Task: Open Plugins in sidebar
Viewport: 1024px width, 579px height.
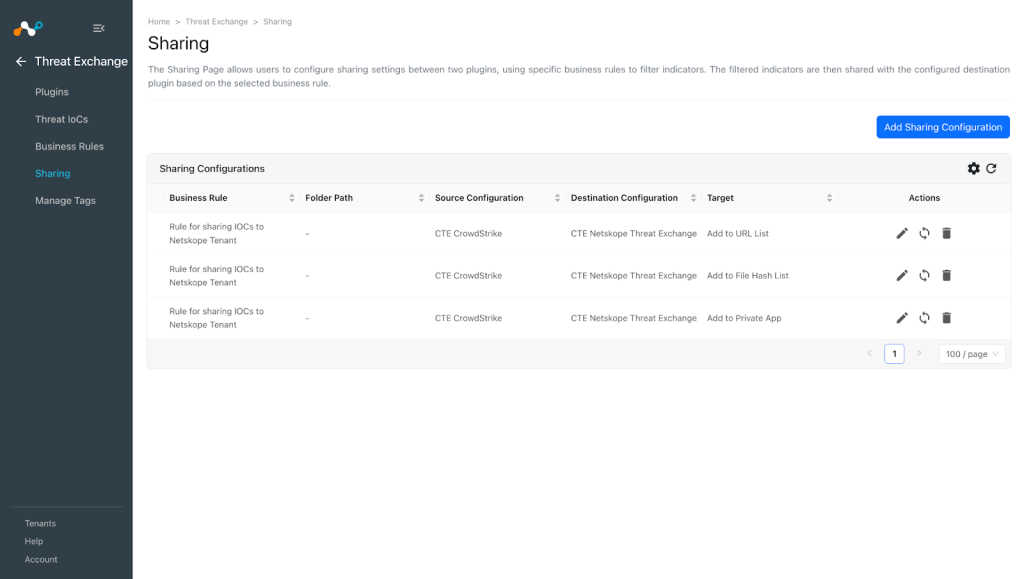Action: (x=52, y=92)
